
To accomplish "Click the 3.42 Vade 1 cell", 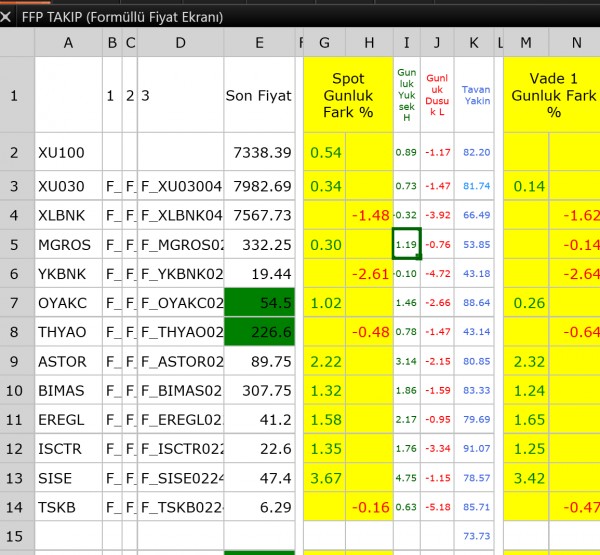I will point(526,478).
